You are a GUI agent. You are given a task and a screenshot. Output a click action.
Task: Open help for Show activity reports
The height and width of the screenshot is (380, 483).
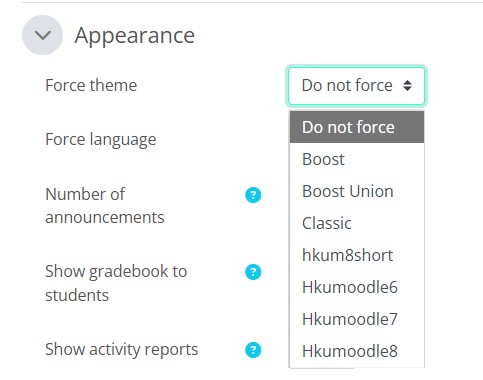253,350
